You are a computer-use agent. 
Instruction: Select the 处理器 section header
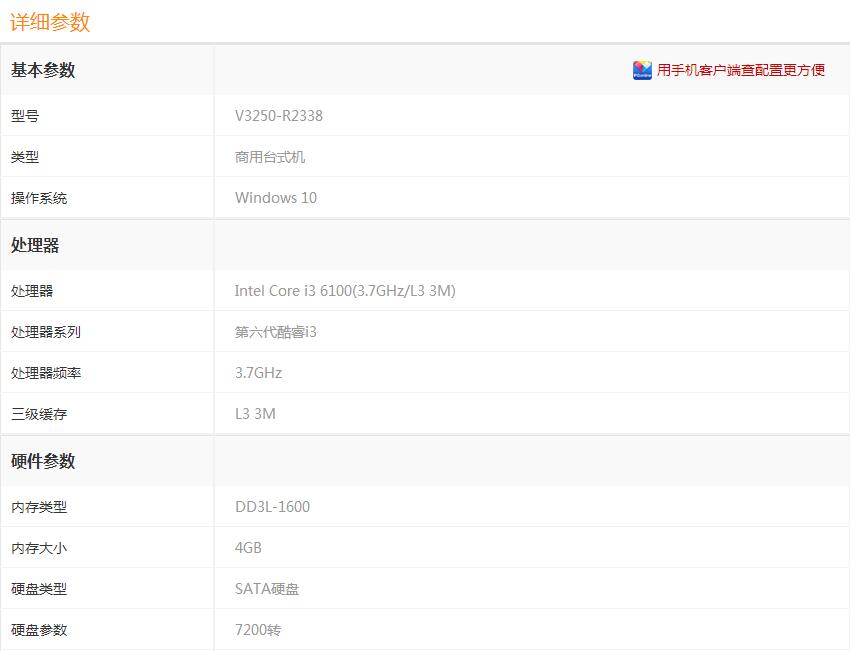tap(35, 245)
